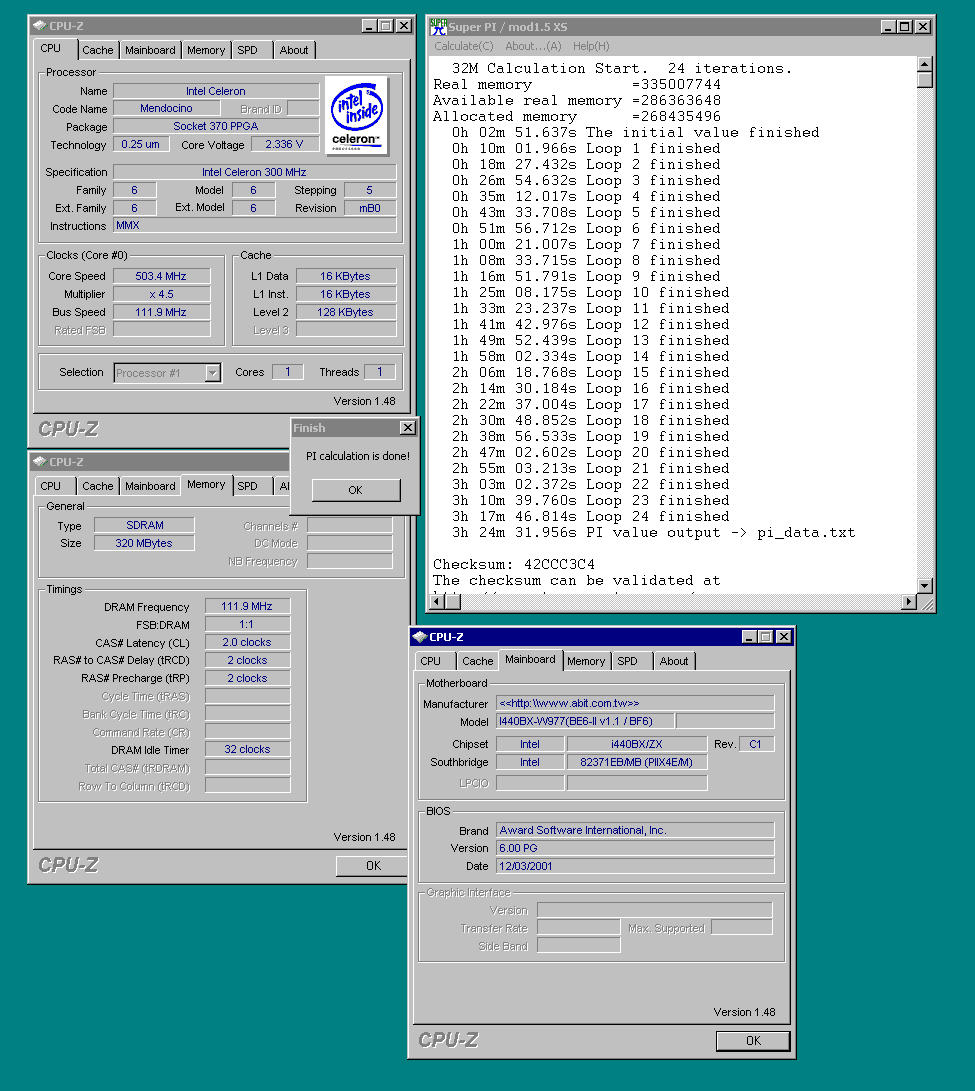The width and height of the screenshot is (975, 1091).
Task: Switch to Mainboard tab in top CPU-Z window
Action: pos(150,50)
